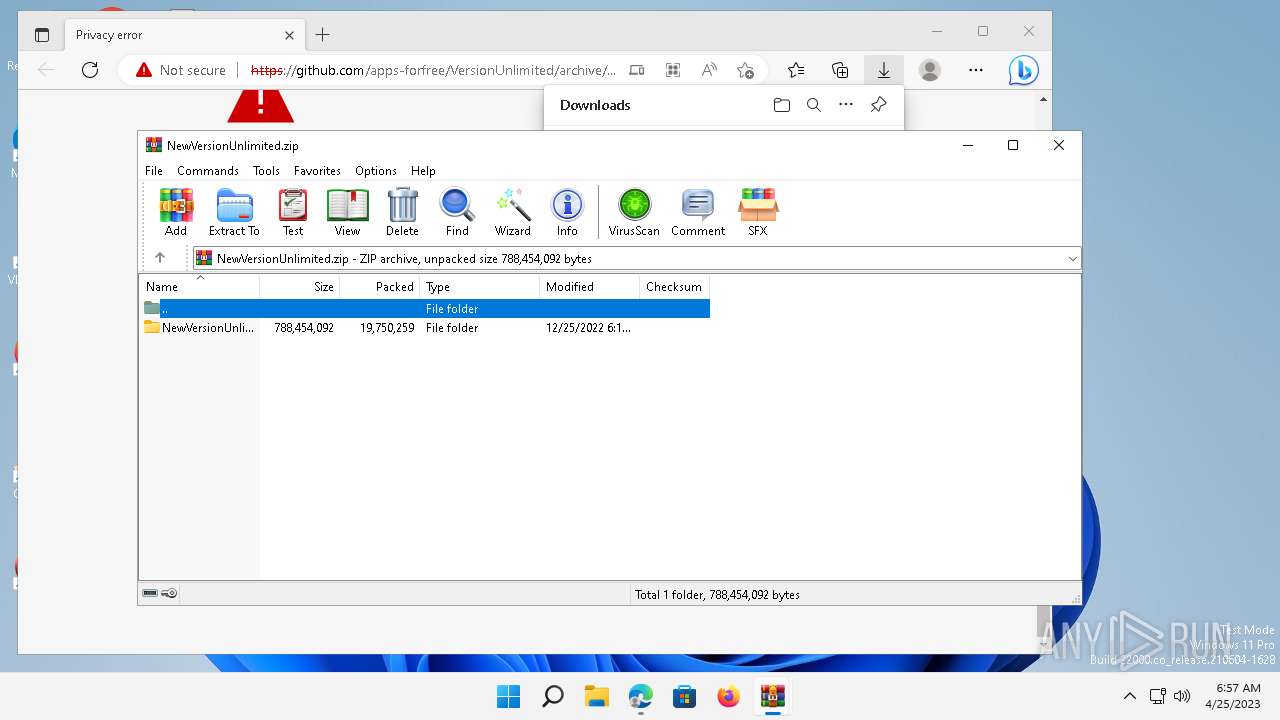Click the '19,750,259' packed size cell

click(387, 328)
